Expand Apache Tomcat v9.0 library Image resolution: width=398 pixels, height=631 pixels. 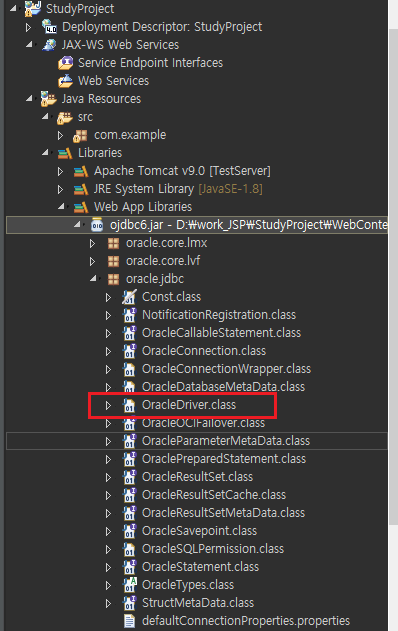click(x=60, y=172)
